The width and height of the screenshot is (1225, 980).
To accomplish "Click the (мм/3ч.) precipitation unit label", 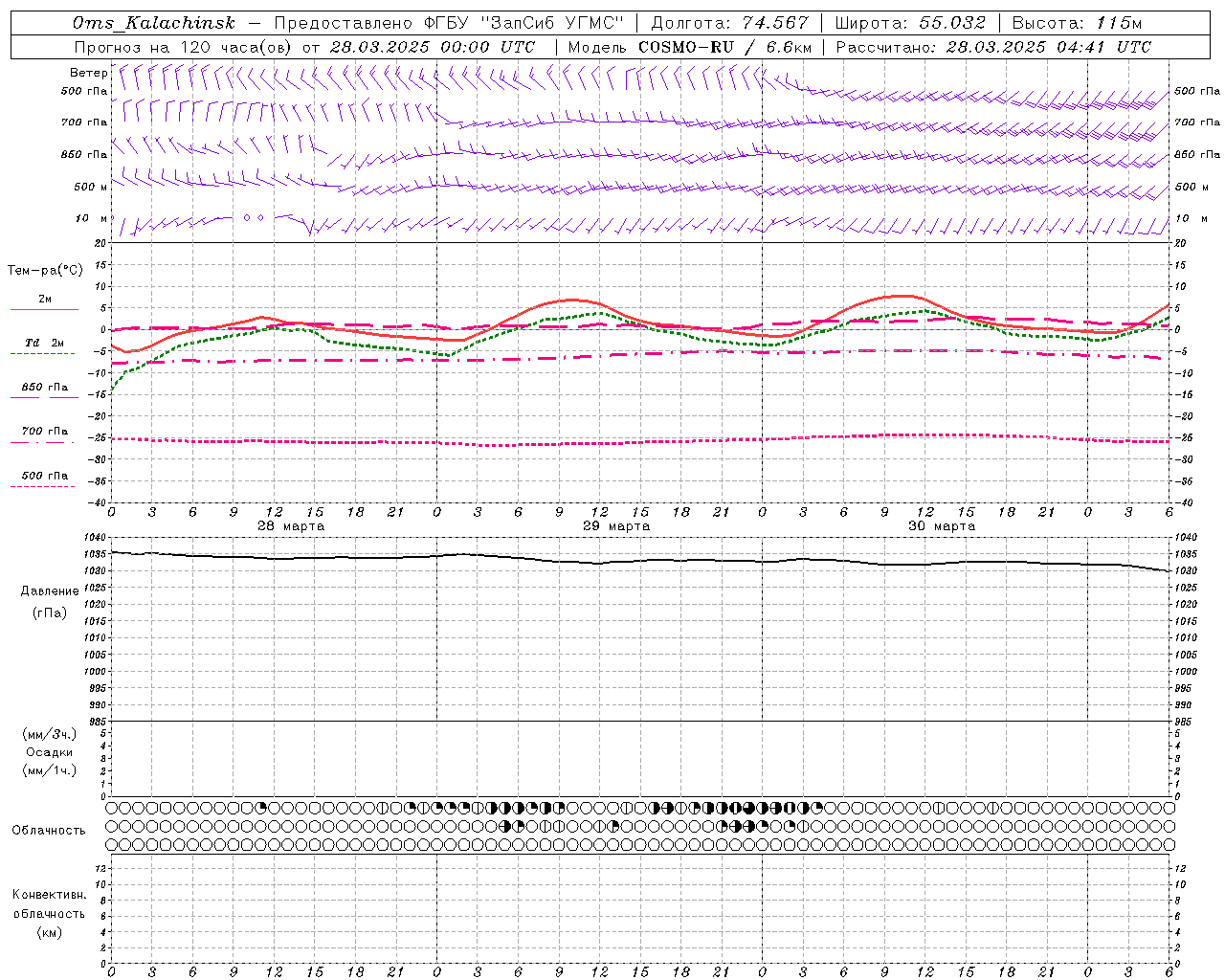I will [x=49, y=734].
